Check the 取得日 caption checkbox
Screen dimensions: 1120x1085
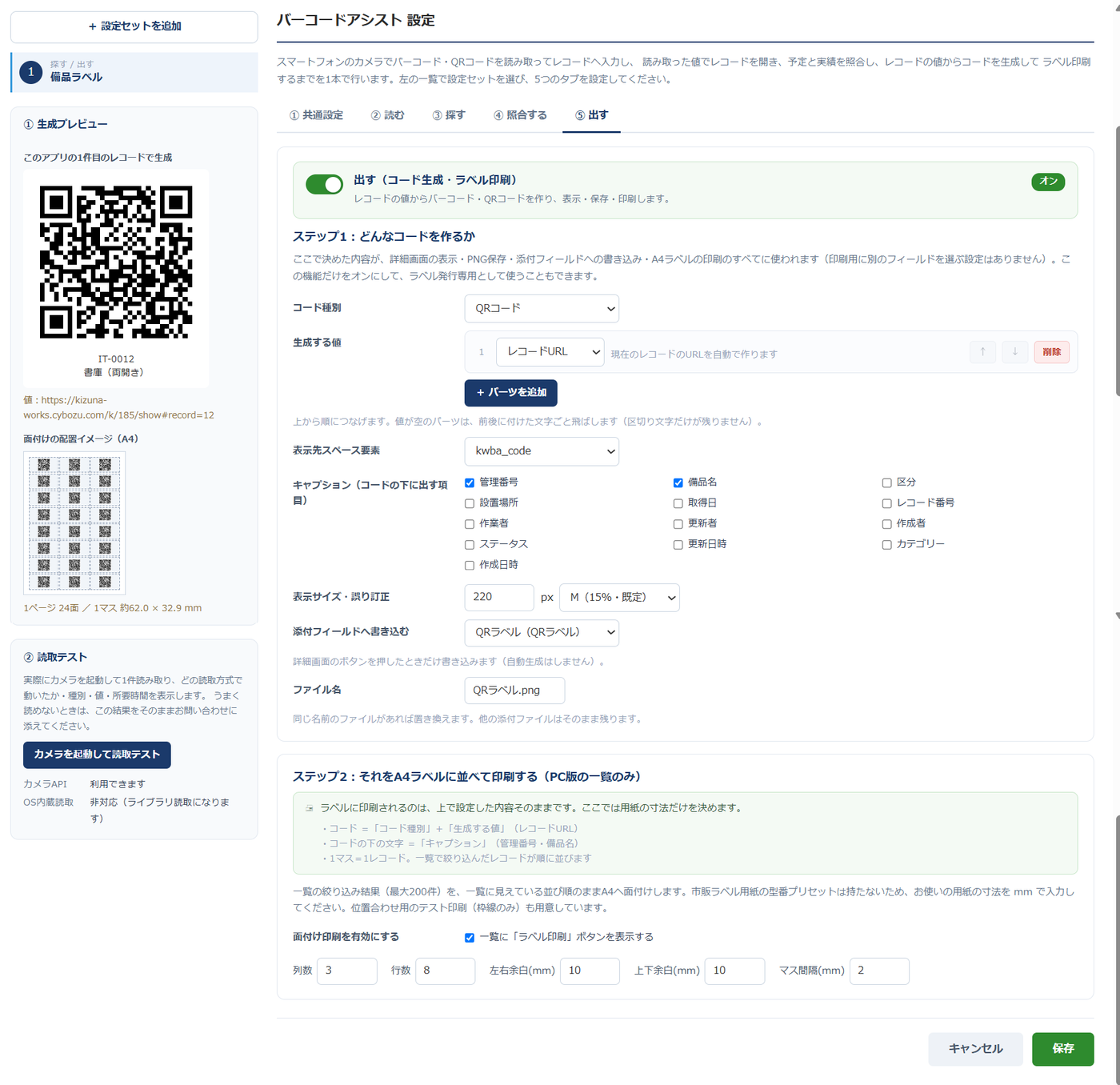[678, 503]
